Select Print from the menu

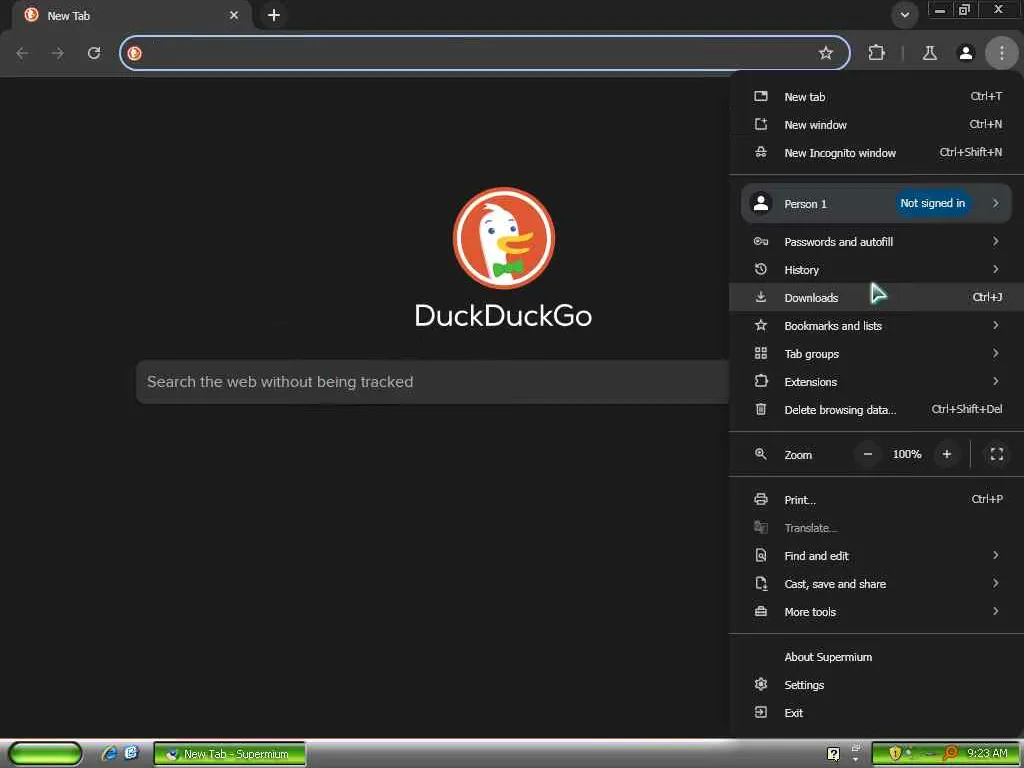[x=876, y=500]
